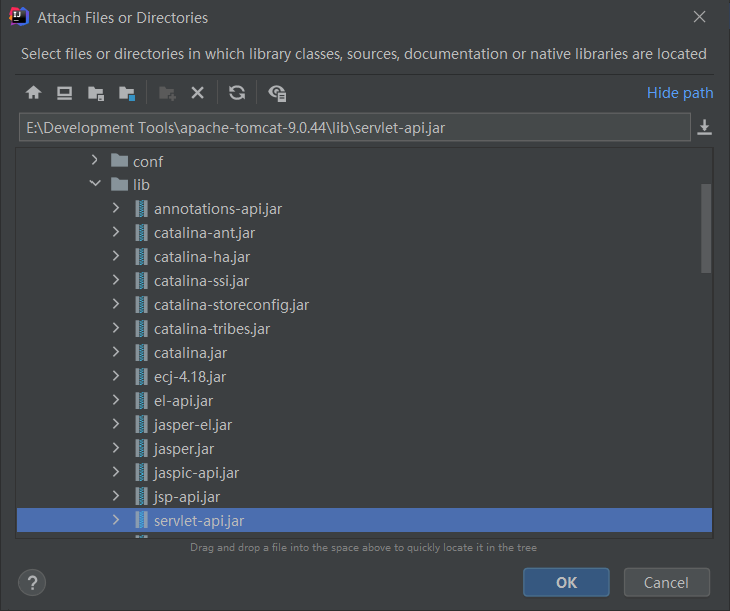Select ecj-4.18.jar in the tree

click(x=190, y=377)
